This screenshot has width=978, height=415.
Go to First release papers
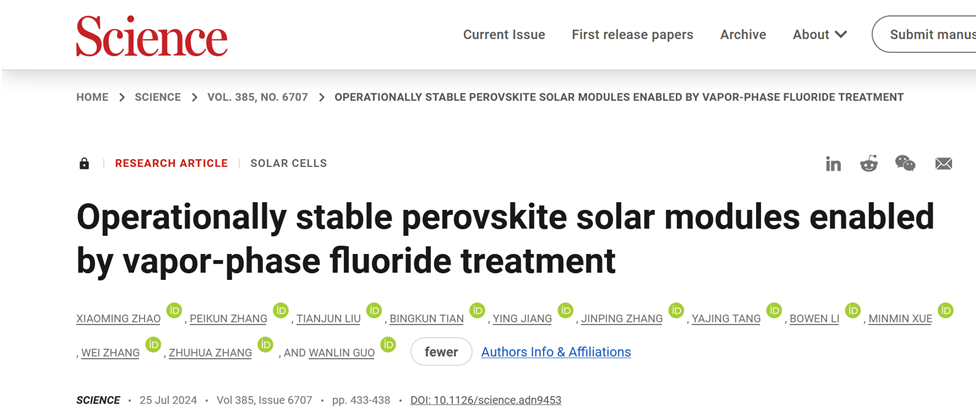tap(632, 35)
